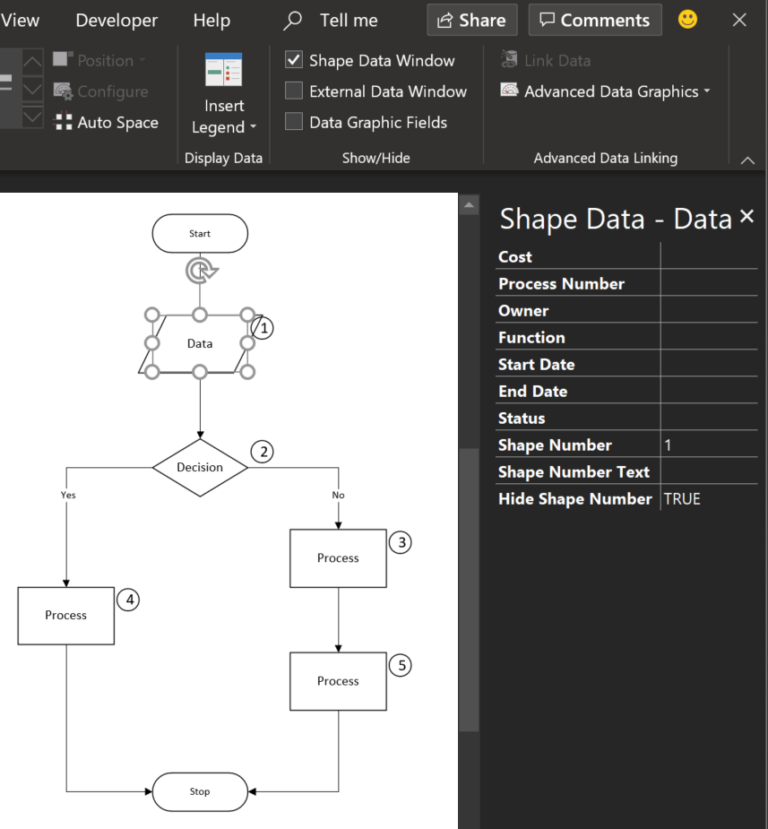This screenshot has height=829, width=768.
Task: Collapse the ribbon with the chevron
Action: [747, 160]
